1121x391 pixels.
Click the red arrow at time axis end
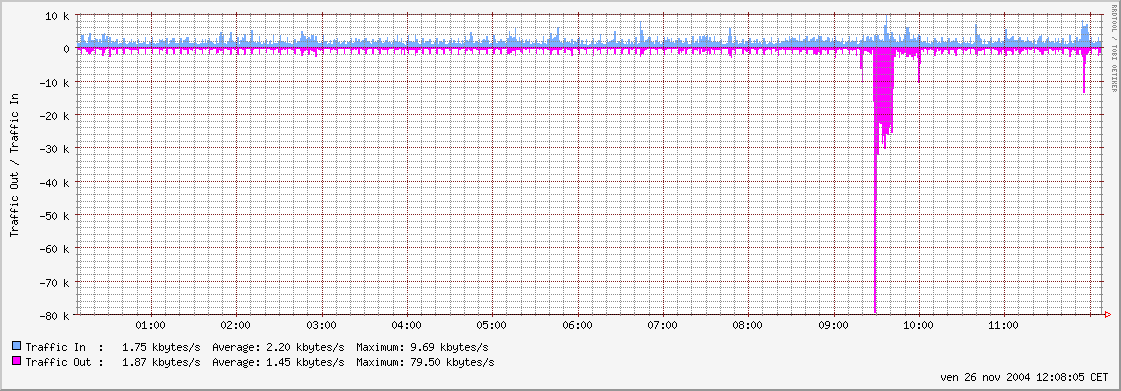tap(1107, 314)
